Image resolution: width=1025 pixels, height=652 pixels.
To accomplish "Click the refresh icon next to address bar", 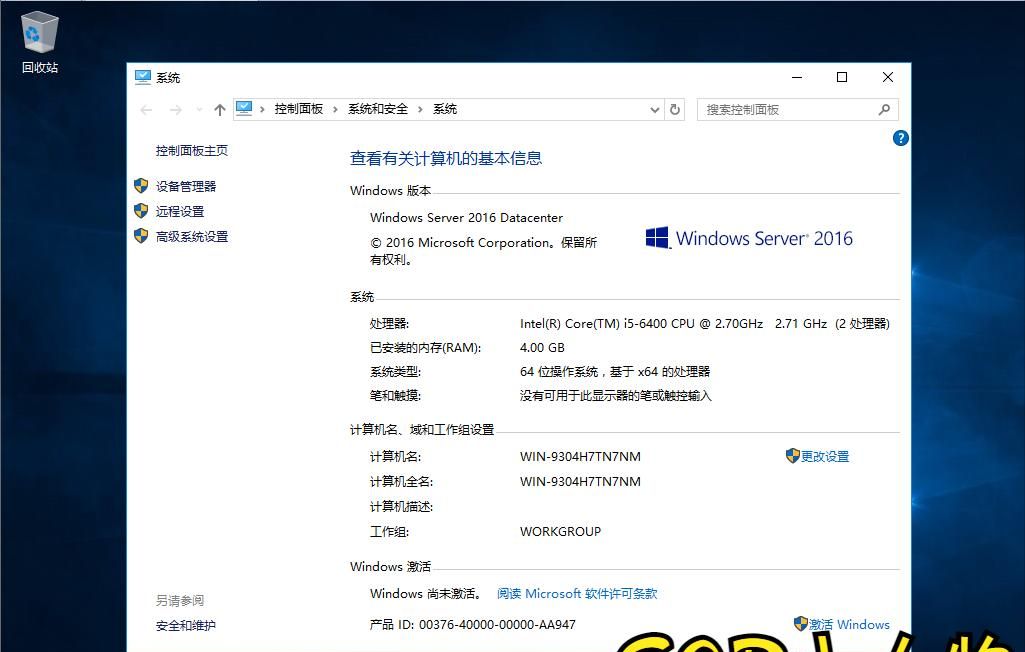I will tap(675, 109).
